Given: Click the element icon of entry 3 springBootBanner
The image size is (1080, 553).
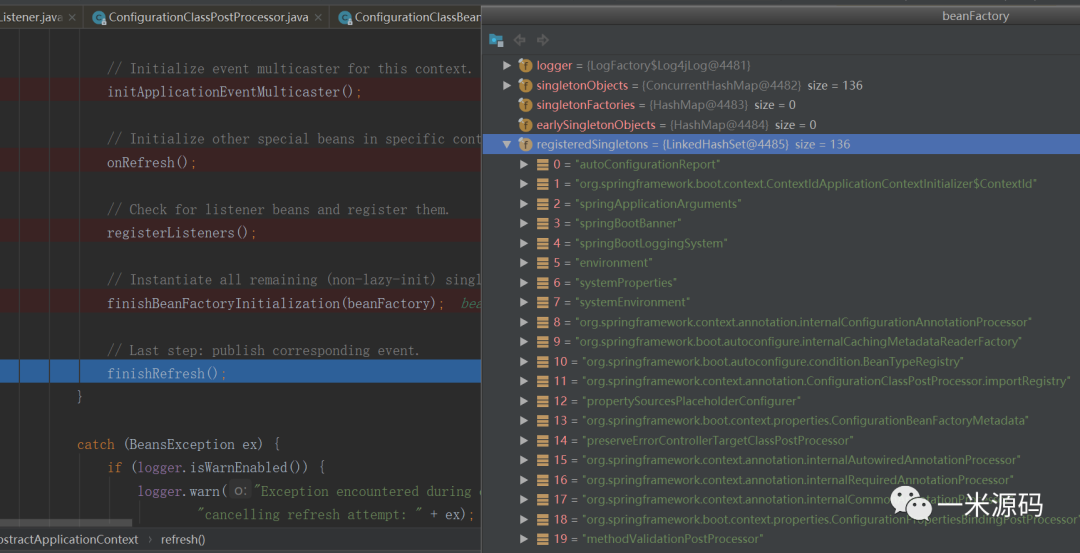Looking at the screenshot, I should click(542, 223).
